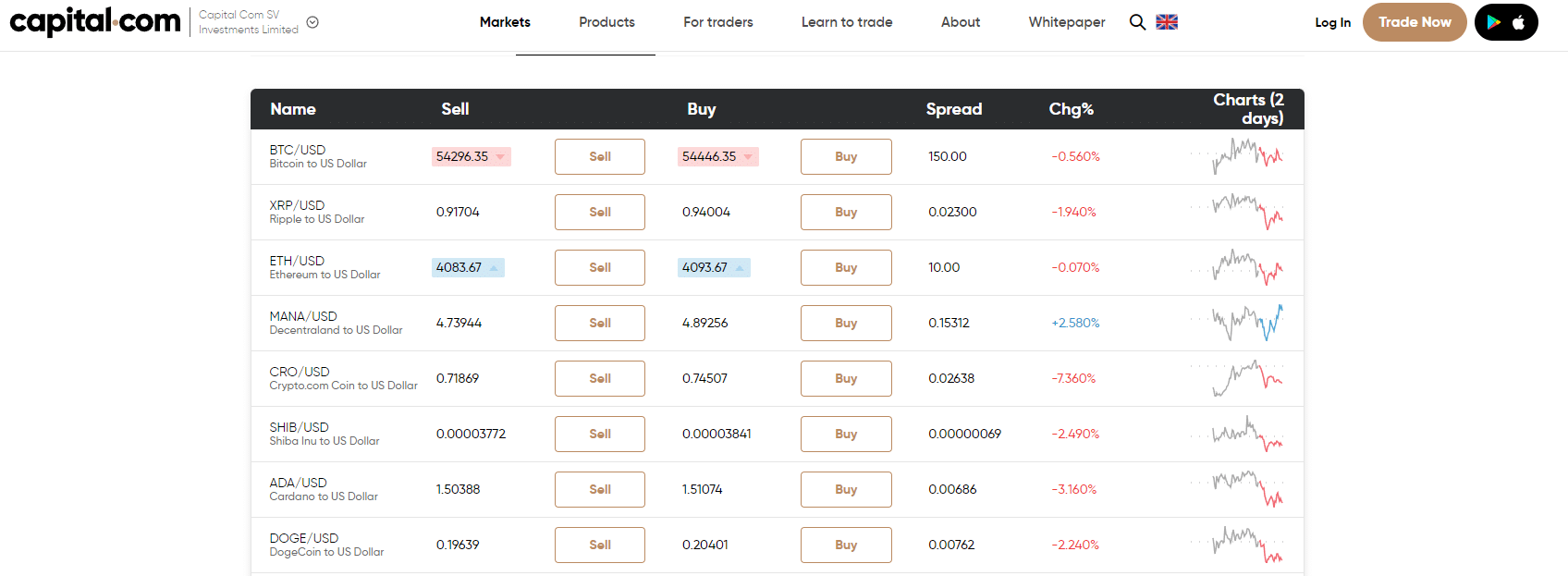Click Buy button for BTC/USD
This screenshot has width=1568, height=576.
coord(846,156)
